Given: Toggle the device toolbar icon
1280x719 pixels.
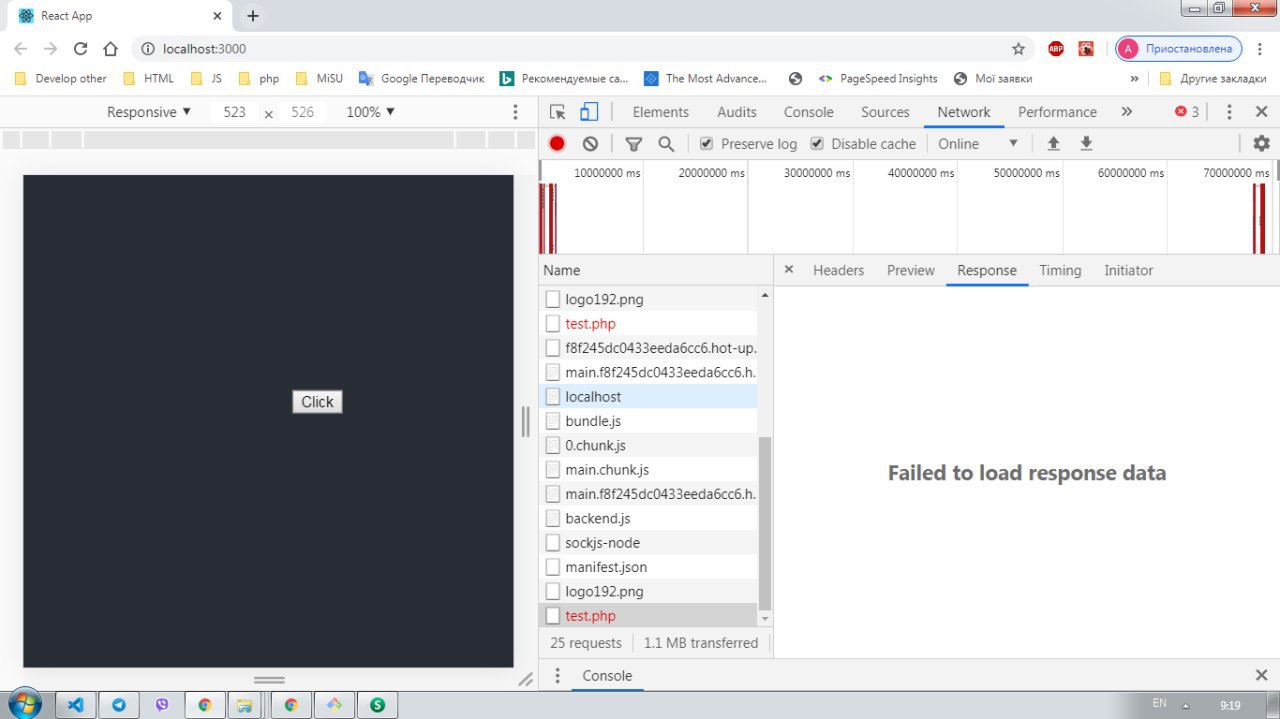Looking at the screenshot, I should click(589, 112).
